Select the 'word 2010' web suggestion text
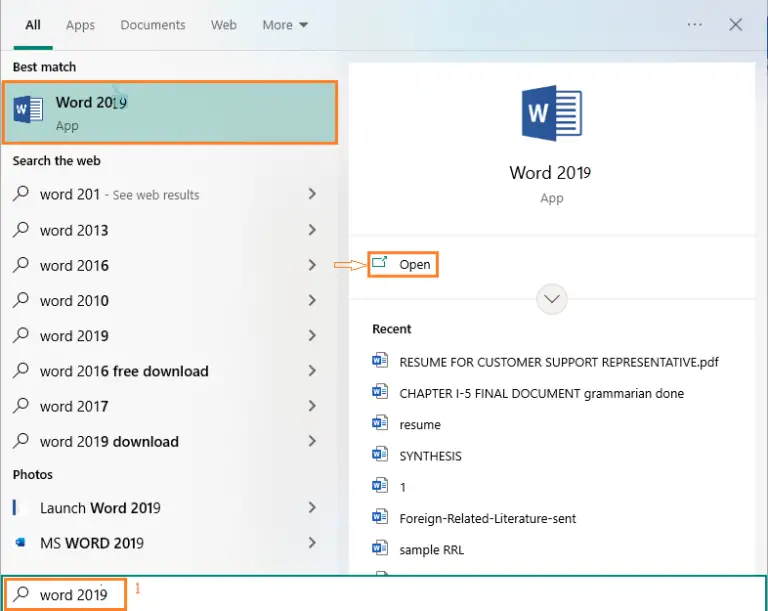 pyautogui.click(x=74, y=301)
